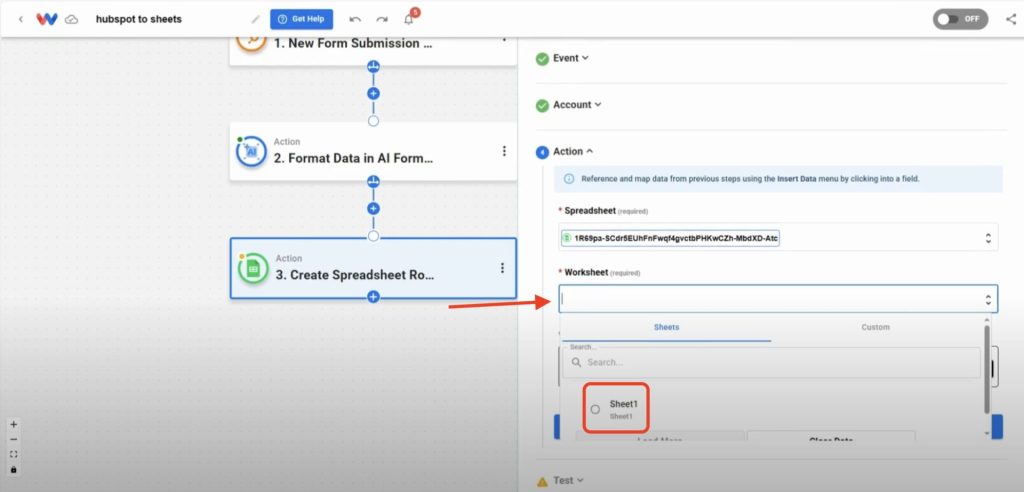The image size is (1024, 492).
Task: Click the dropdown list scrollbar
Action: point(987,369)
